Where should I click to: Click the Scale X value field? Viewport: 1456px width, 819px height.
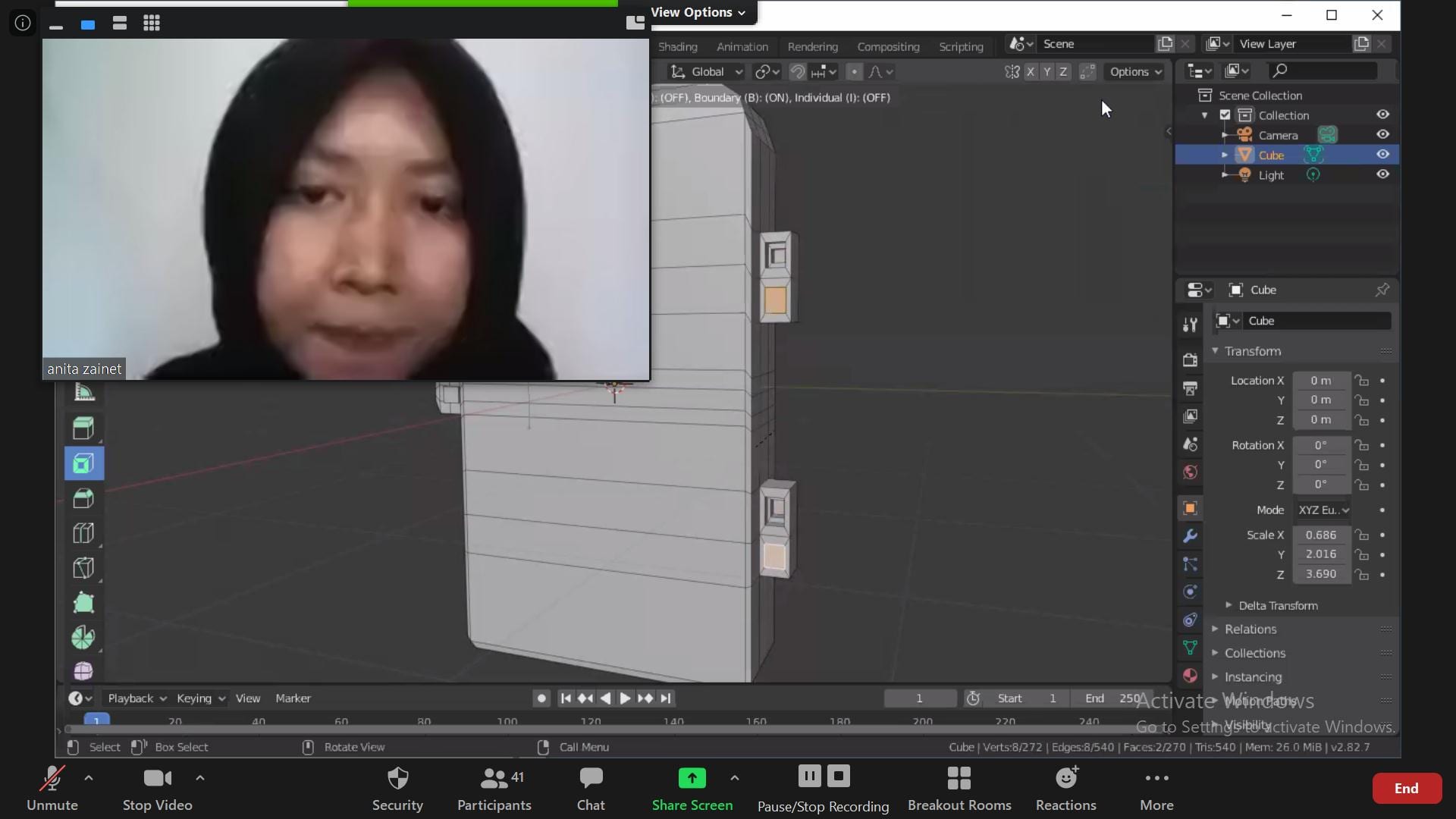point(1320,535)
